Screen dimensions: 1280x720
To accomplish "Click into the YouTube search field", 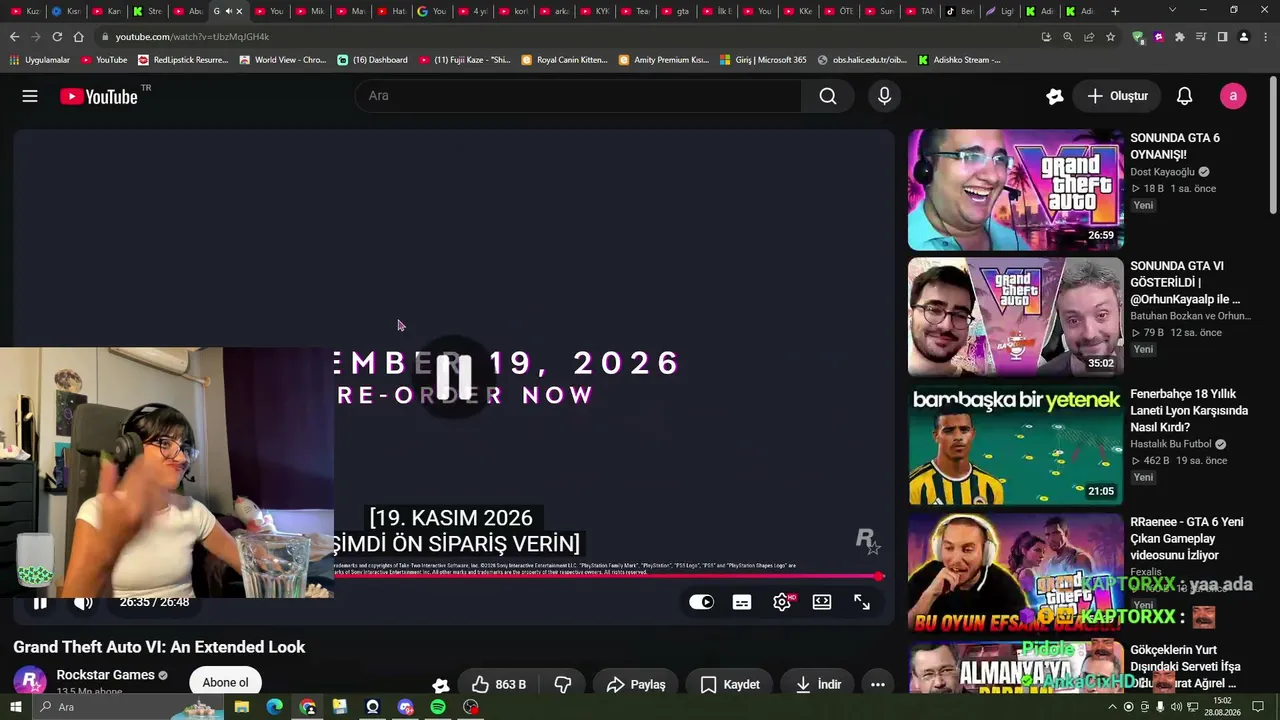I will 578,96.
